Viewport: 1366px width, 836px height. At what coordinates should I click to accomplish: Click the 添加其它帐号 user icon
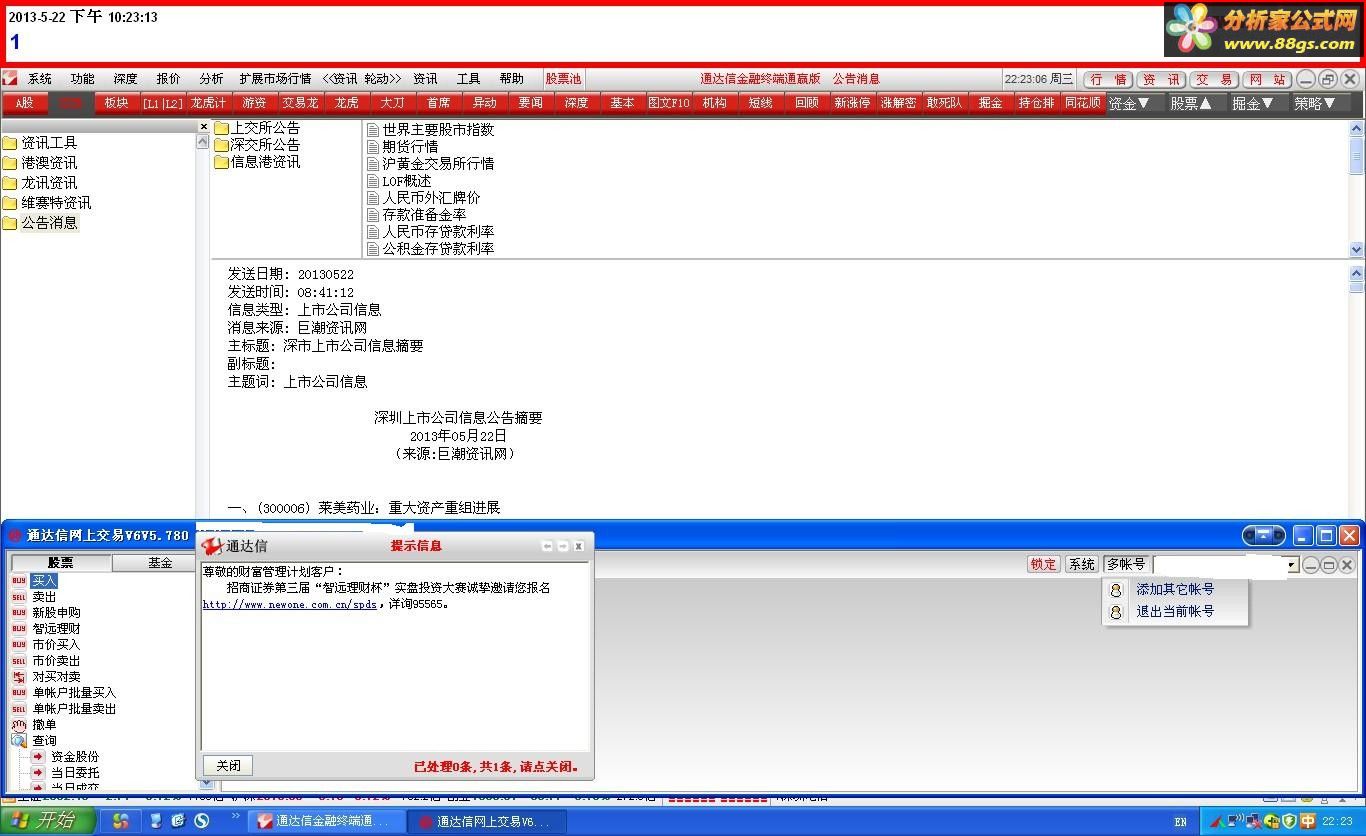[x=1116, y=590]
